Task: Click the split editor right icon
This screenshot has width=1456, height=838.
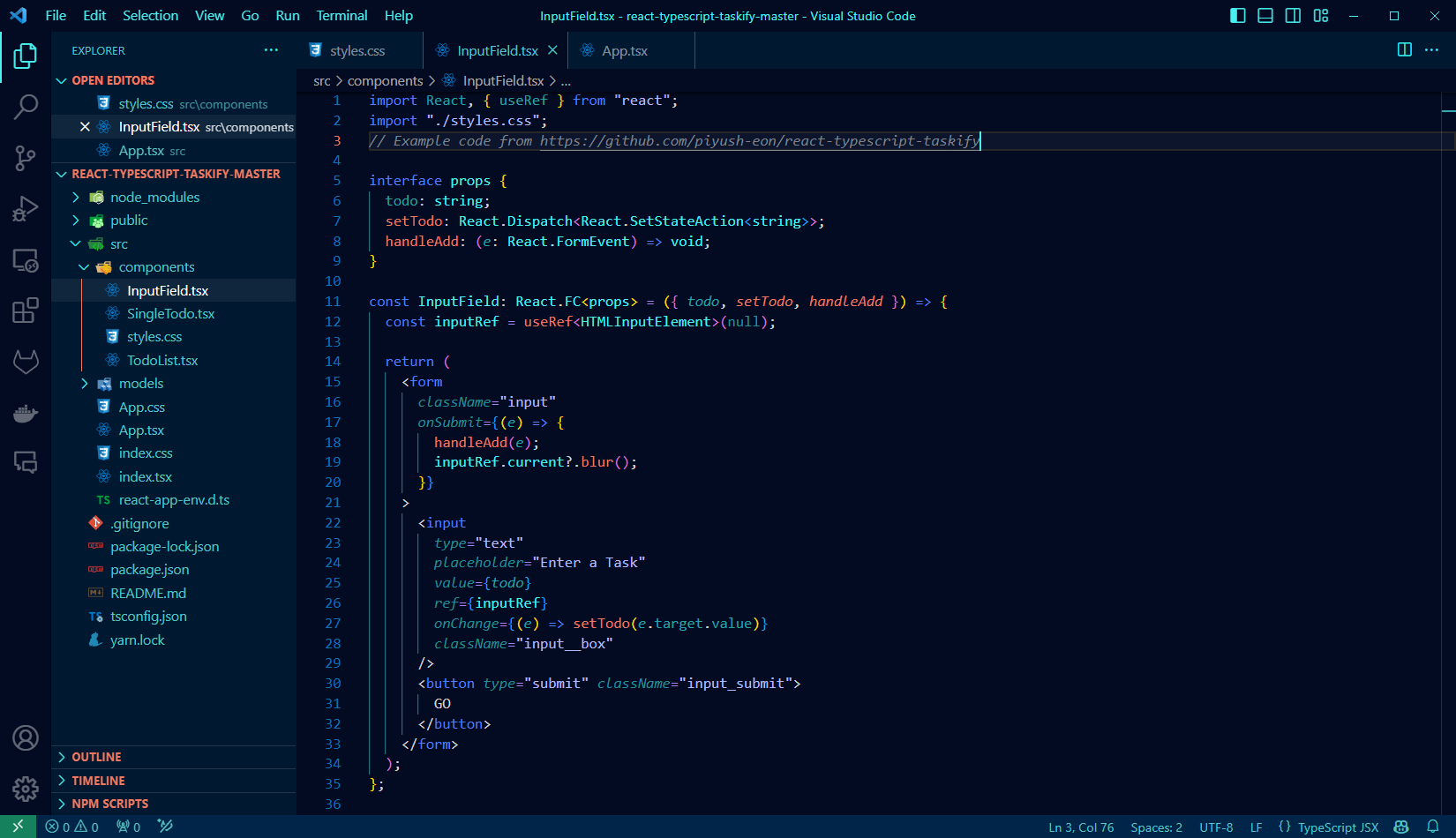Action: tap(1405, 50)
